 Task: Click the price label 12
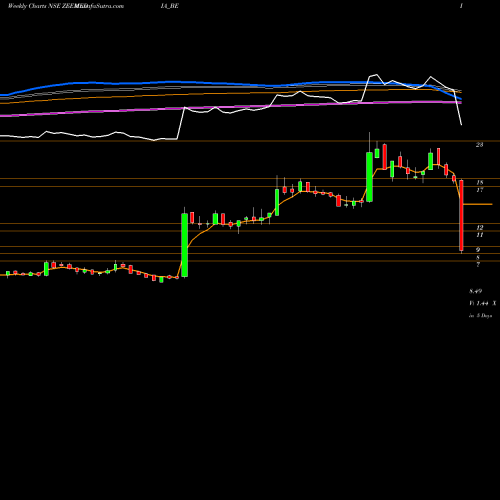[480, 228]
